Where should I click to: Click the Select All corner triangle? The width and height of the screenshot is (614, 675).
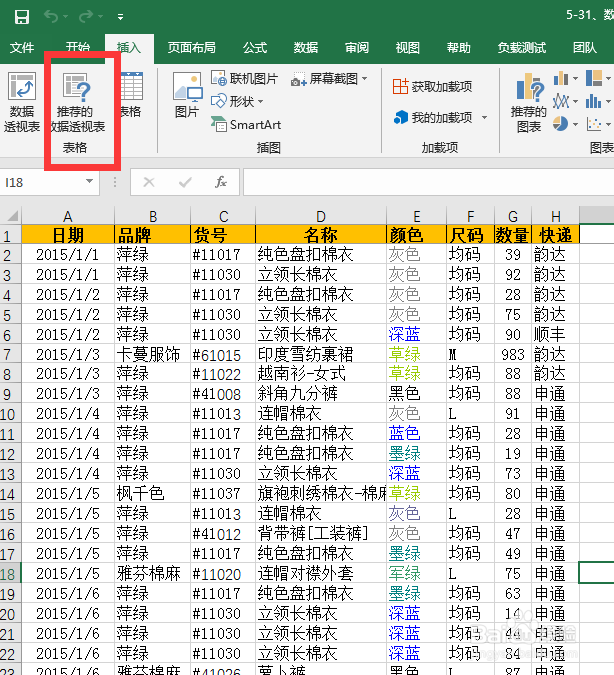tap(11, 216)
